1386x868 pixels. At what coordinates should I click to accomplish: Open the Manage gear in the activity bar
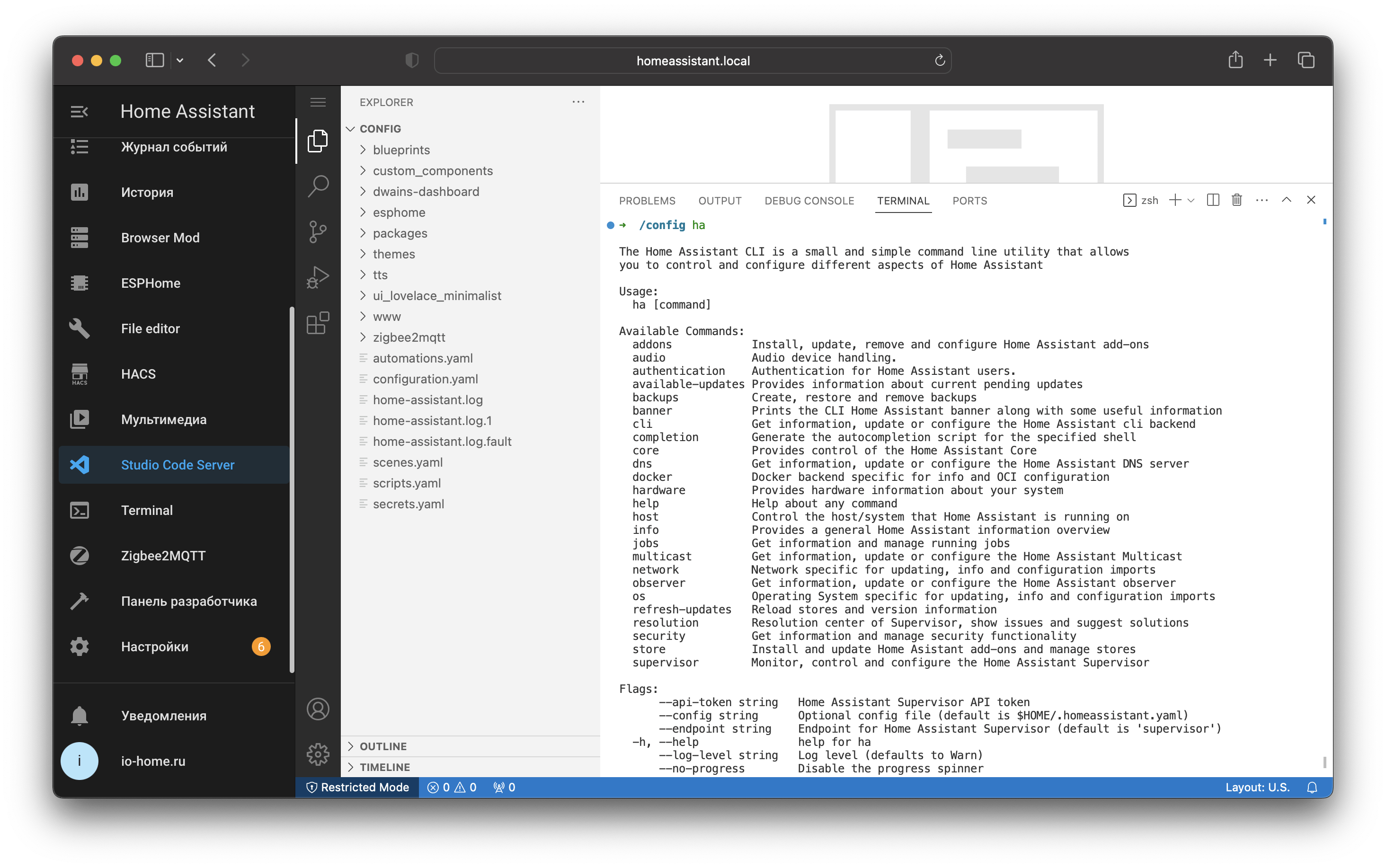pos(318,754)
